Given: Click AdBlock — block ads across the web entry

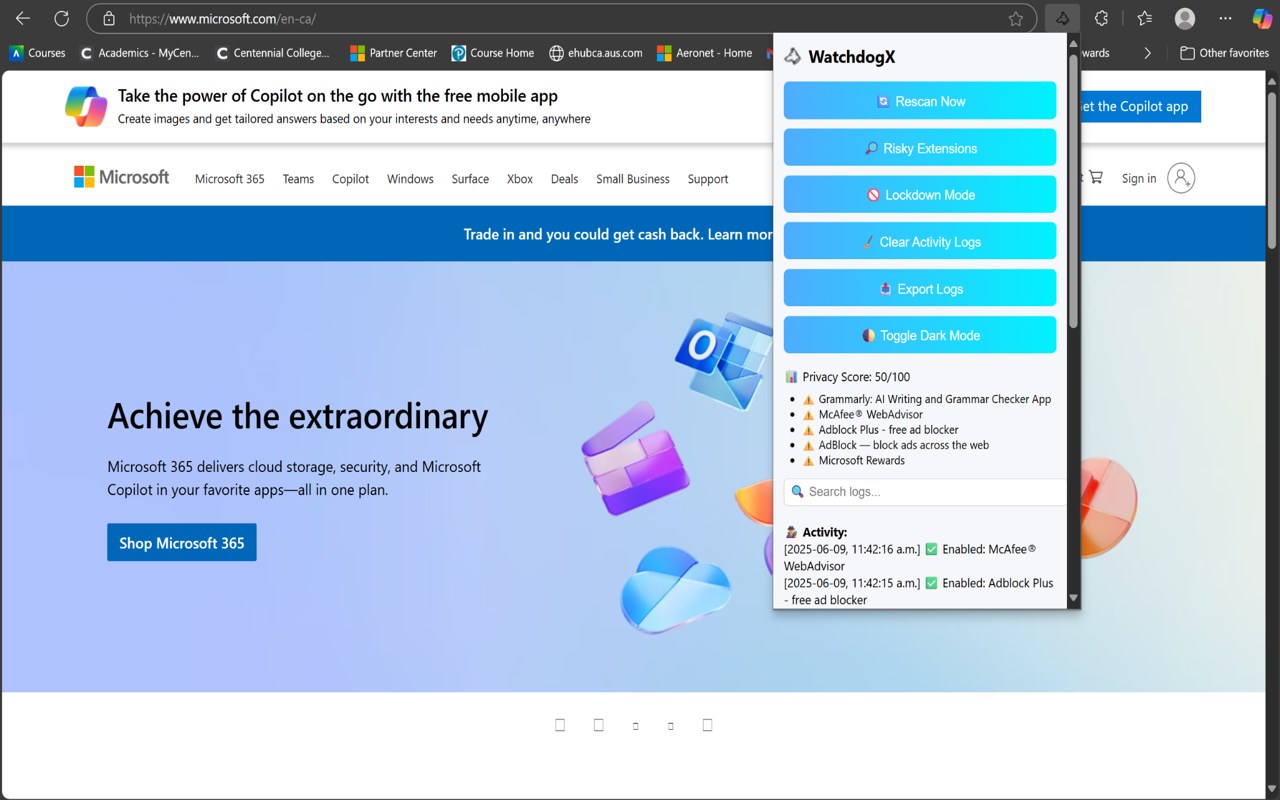Looking at the screenshot, I should coord(904,445).
